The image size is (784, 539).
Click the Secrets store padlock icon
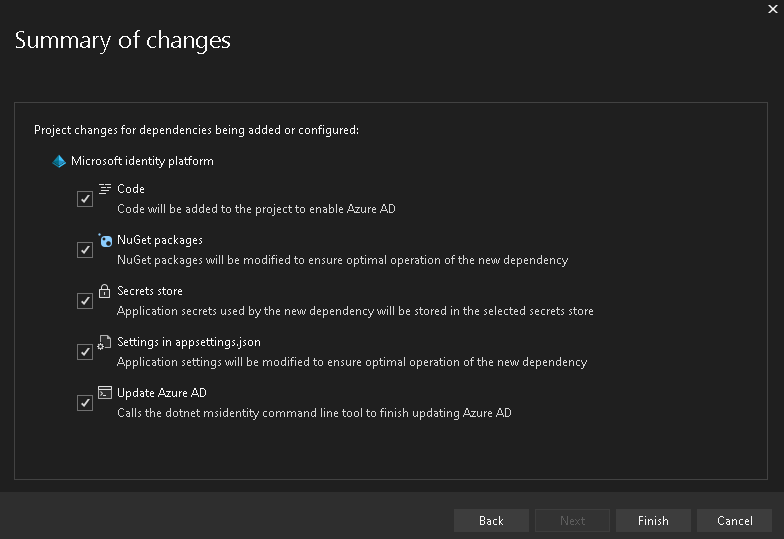(104, 291)
